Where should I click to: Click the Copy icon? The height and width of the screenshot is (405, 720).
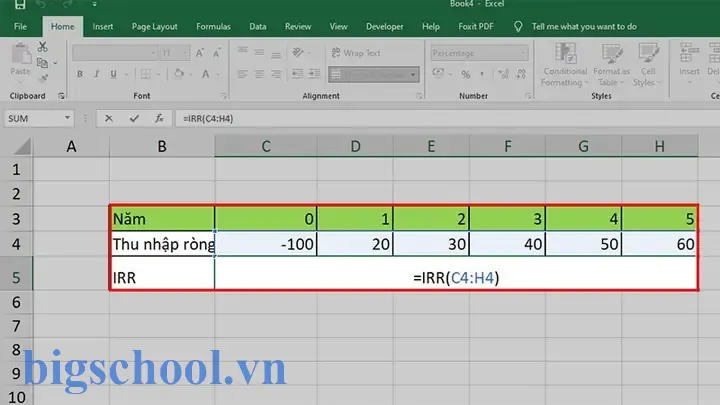(42, 62)
